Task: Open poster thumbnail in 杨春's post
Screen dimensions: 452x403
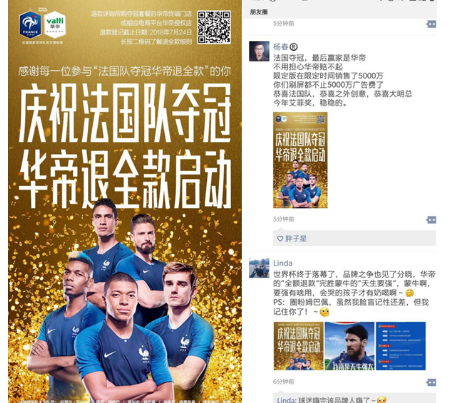Action: coord(300,160)
